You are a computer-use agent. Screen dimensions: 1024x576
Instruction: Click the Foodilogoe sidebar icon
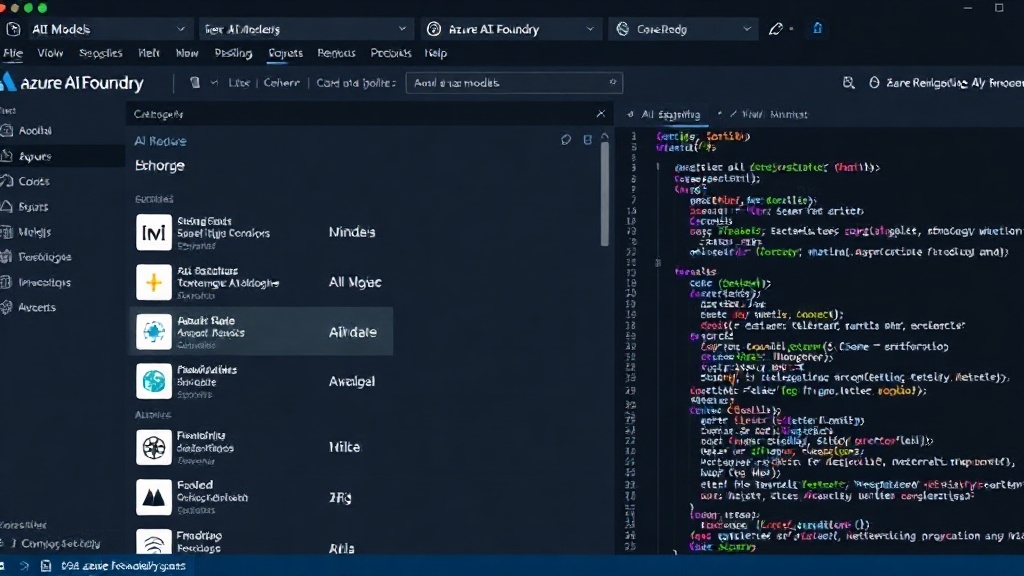point(7,257)
